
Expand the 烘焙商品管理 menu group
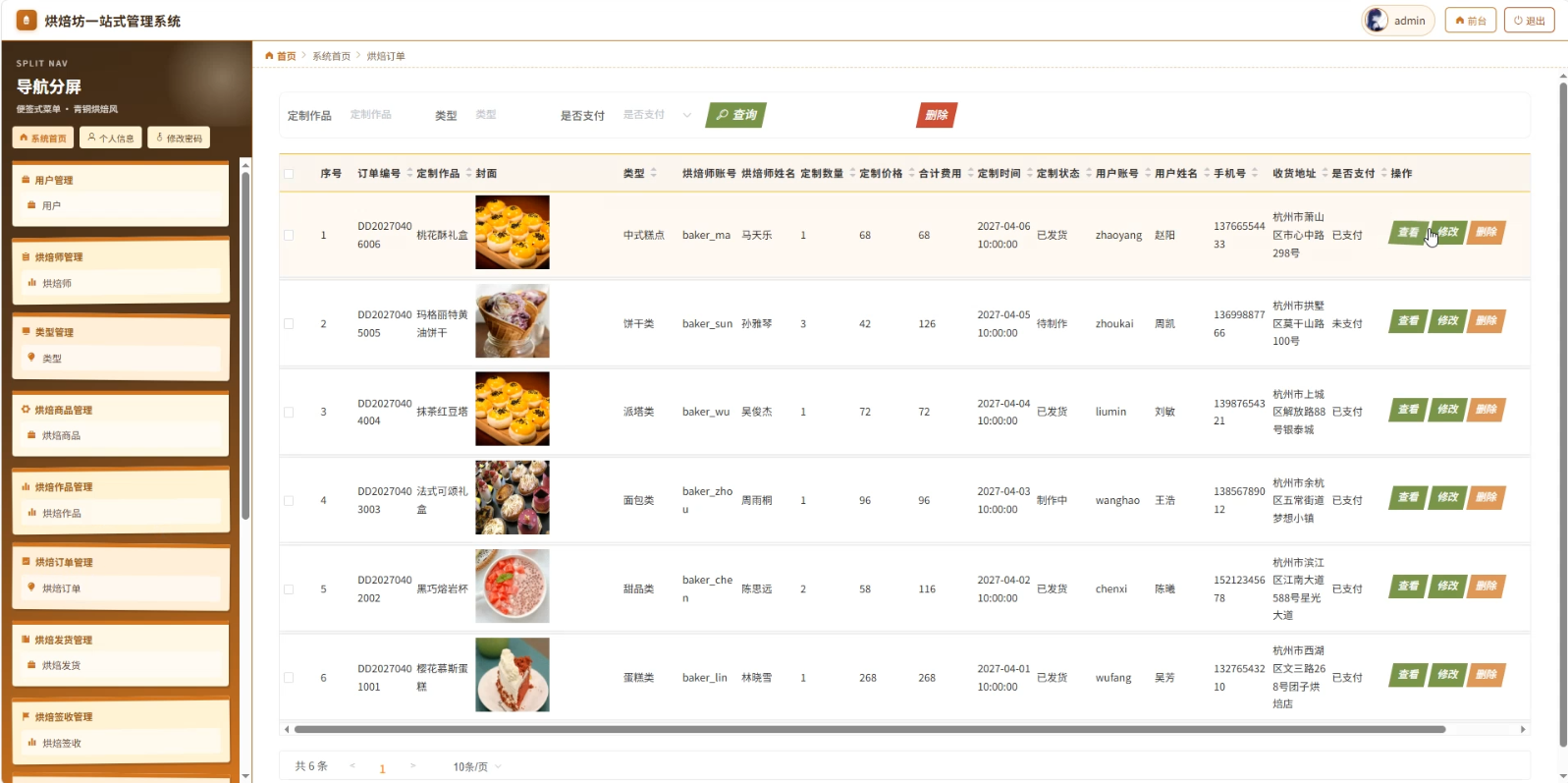coord(121,410)
